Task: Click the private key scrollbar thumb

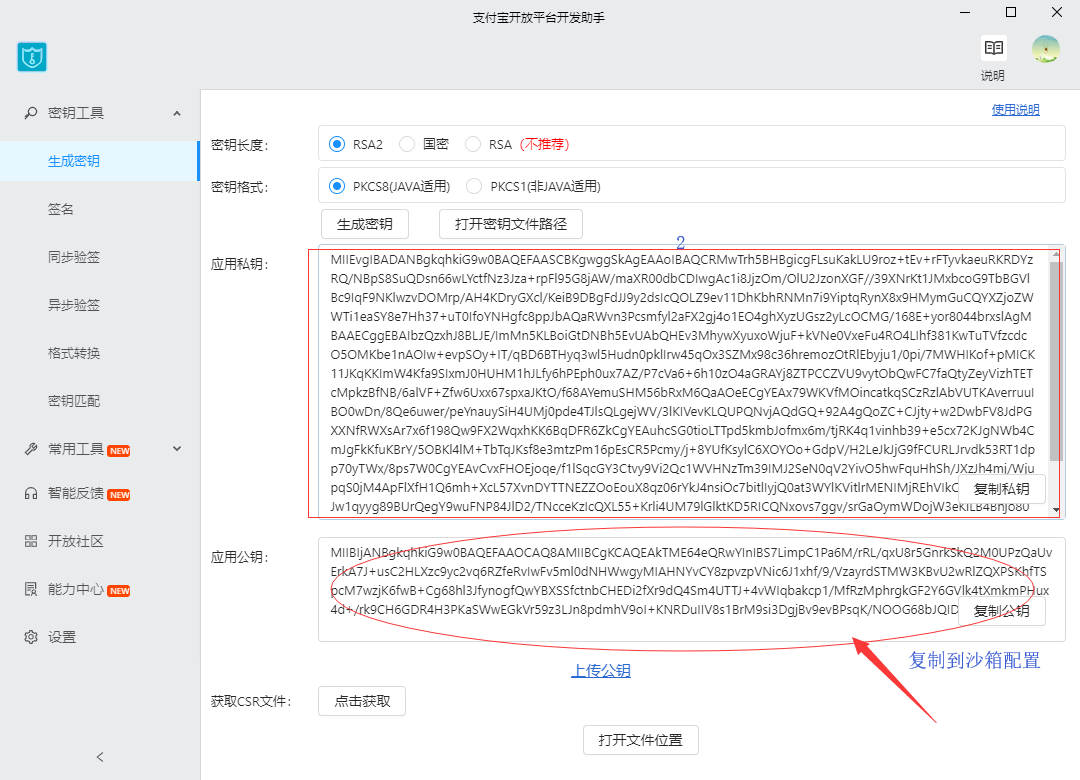Action: pos(1056,362)
